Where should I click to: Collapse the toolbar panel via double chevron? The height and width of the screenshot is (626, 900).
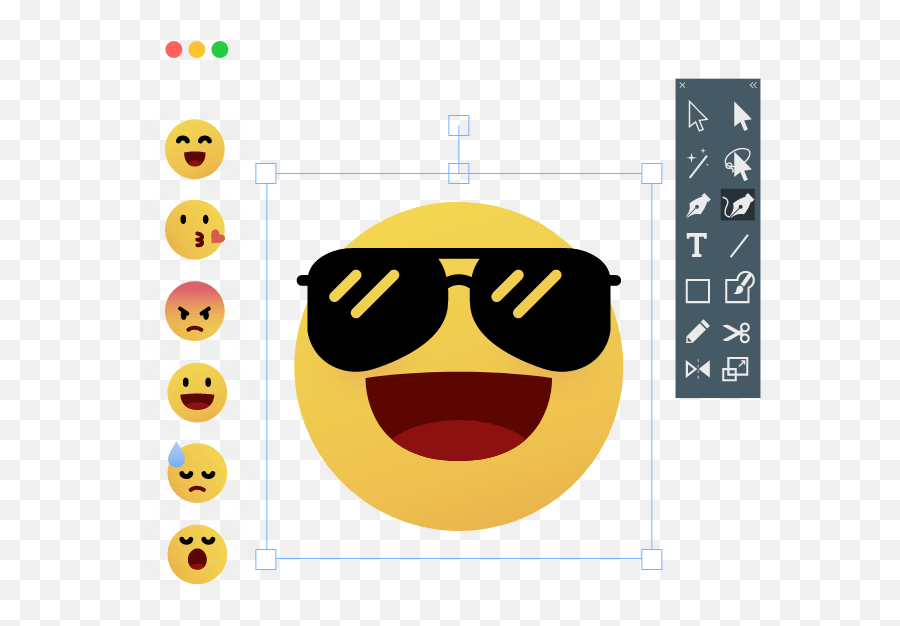(x=755, y=86)
